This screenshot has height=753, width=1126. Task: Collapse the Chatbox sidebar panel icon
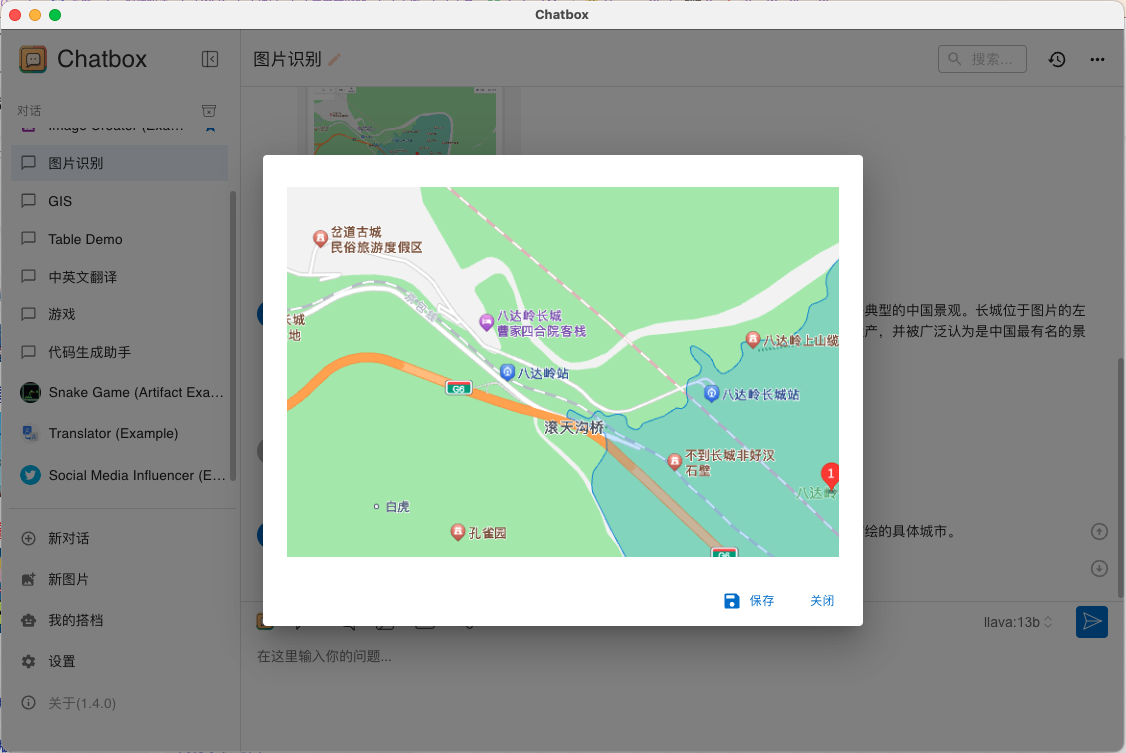click(x=210, y=59)
